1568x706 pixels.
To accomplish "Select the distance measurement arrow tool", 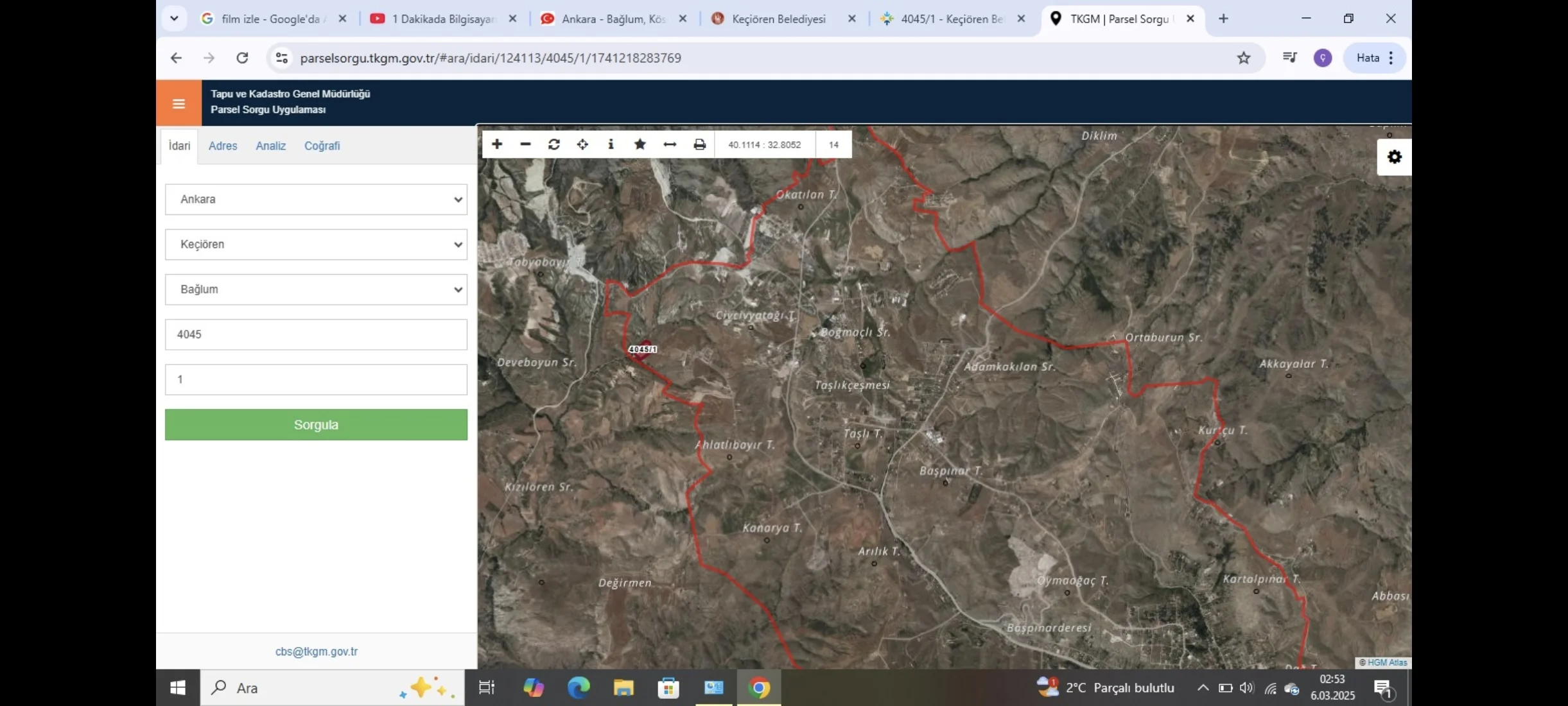I will [669, 144].
